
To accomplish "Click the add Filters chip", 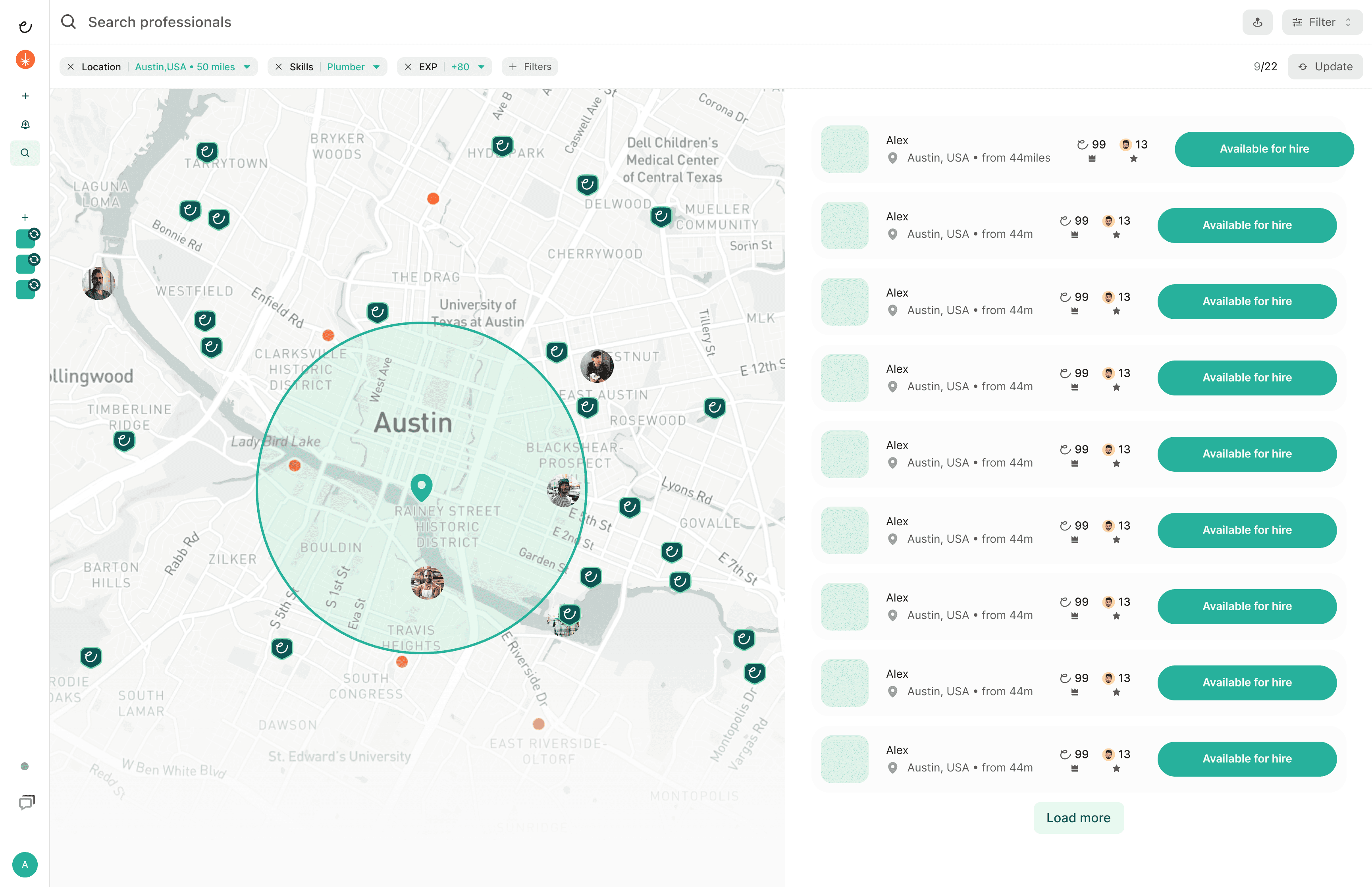I will pos(530,67).
